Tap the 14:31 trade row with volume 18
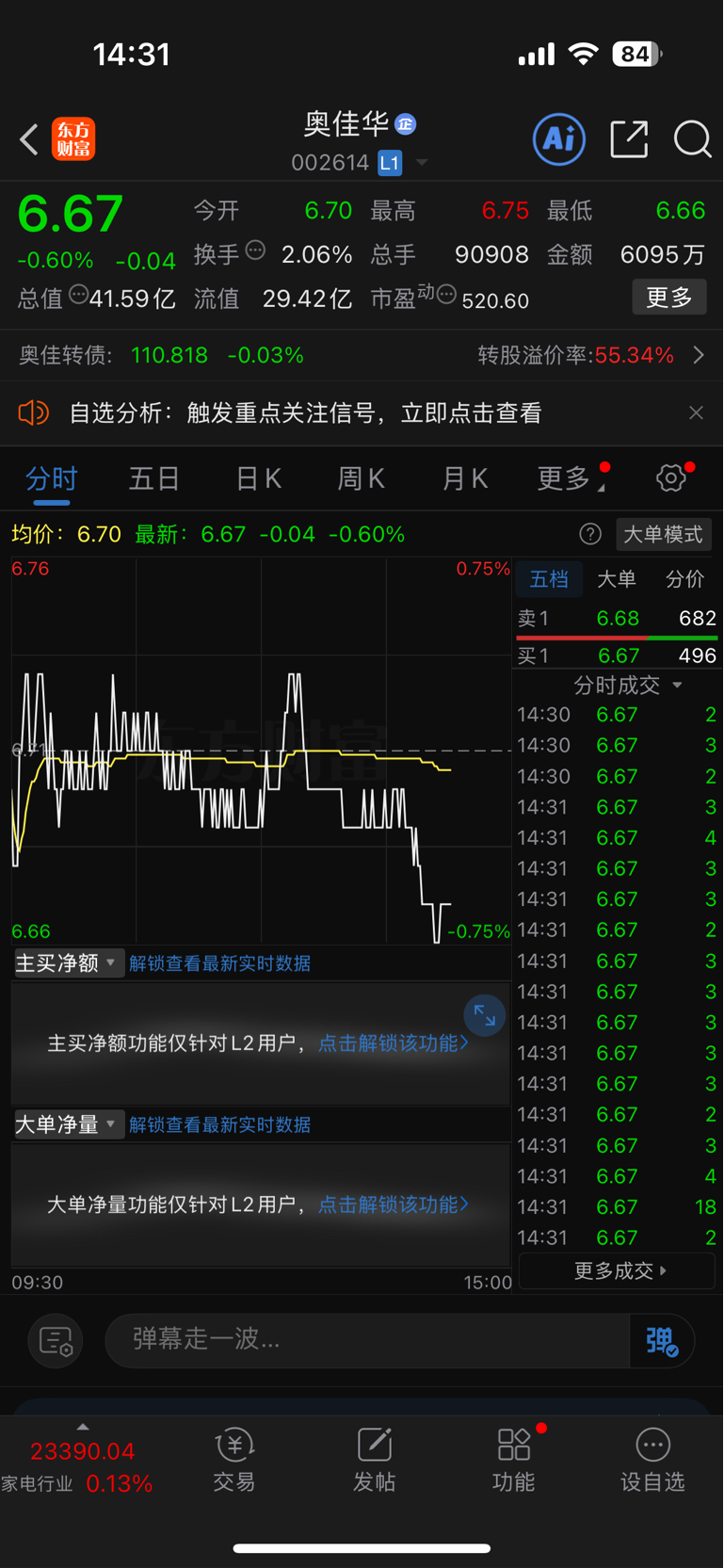 click(617, 1207)
